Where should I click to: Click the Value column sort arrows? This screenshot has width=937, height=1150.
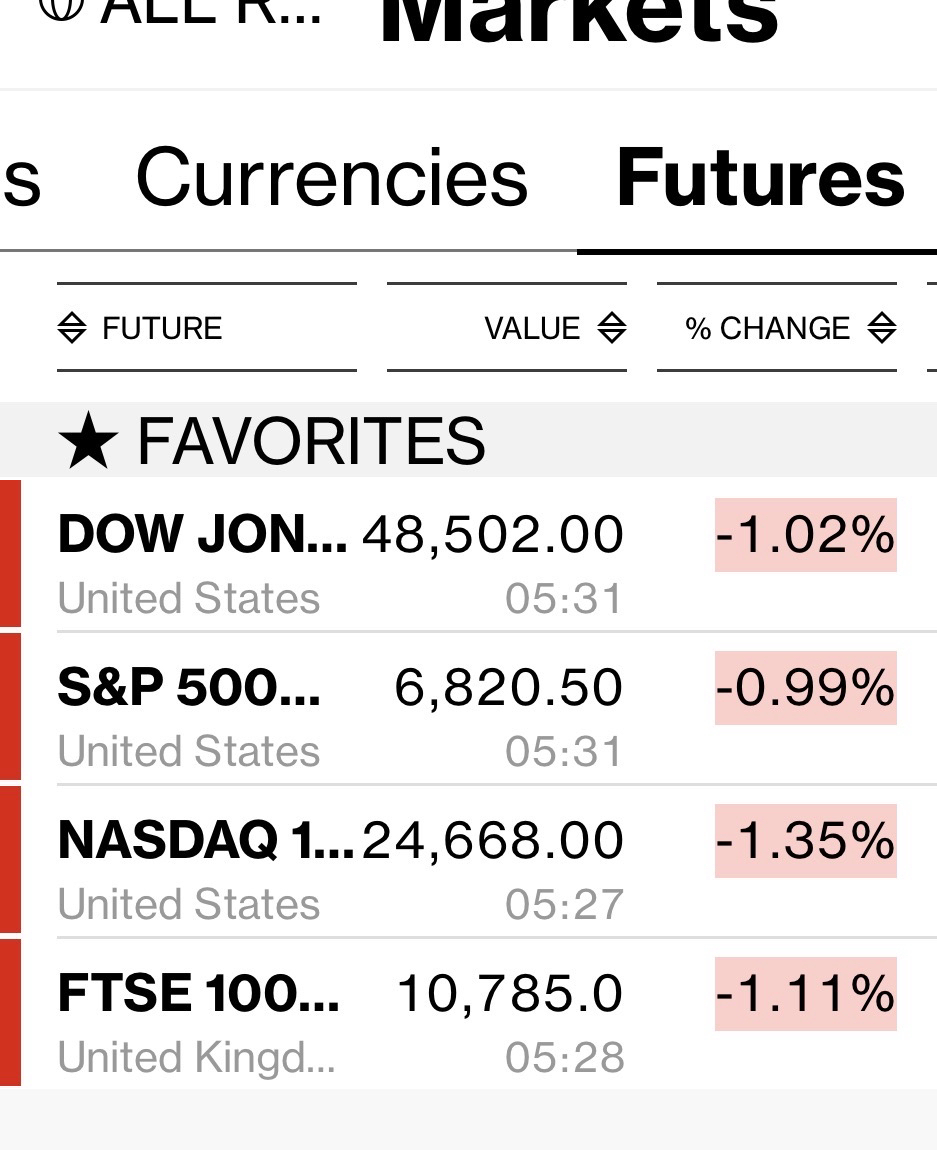(611, 328)
